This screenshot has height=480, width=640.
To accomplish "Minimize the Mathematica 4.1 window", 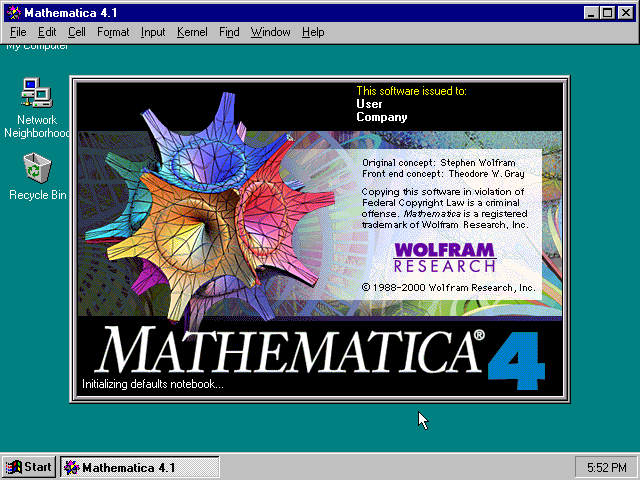I will [590, 13].
